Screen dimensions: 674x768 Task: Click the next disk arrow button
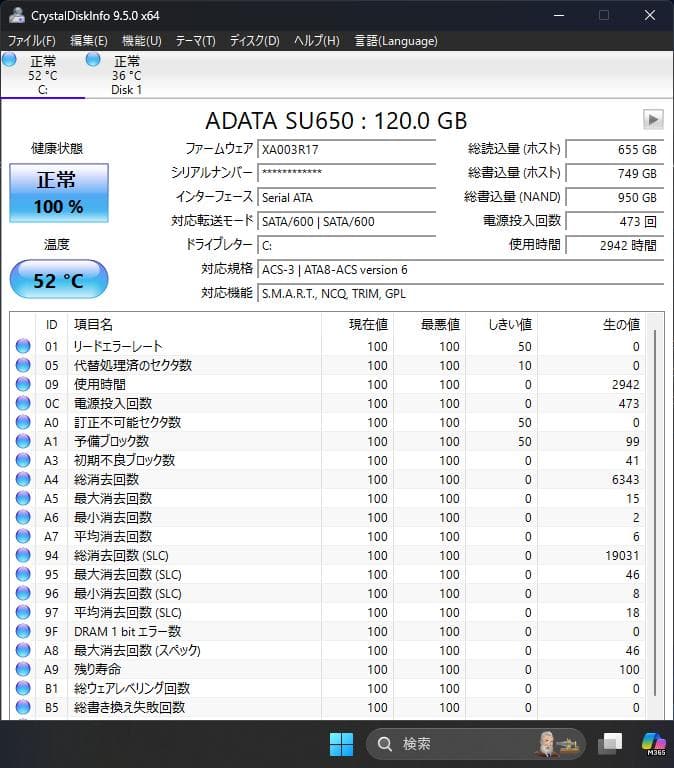(x=653, y=119)
